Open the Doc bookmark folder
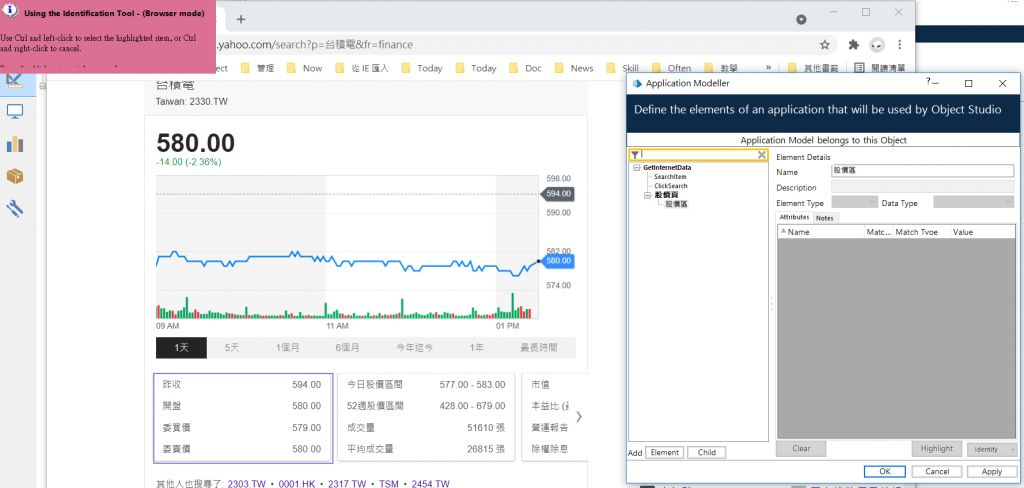The image size is (1024, 488). (x=526, y=68)
